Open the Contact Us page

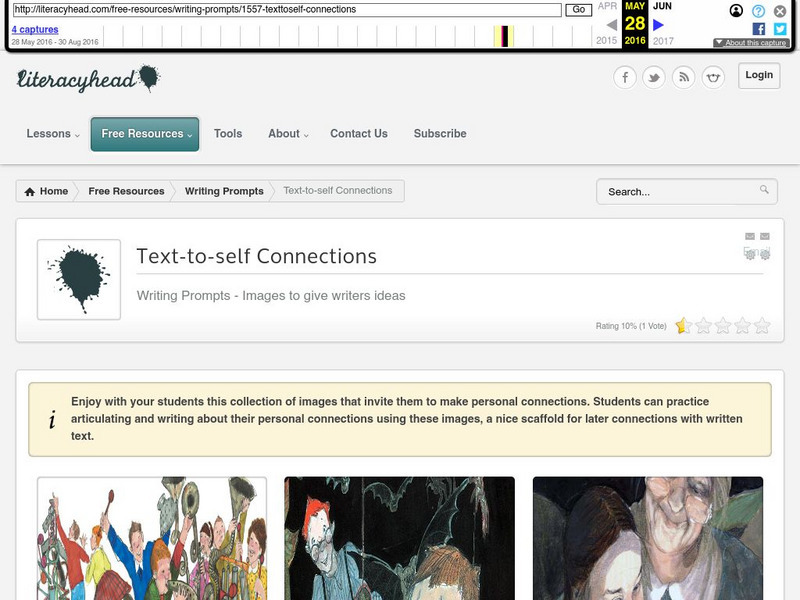[359, 134]
